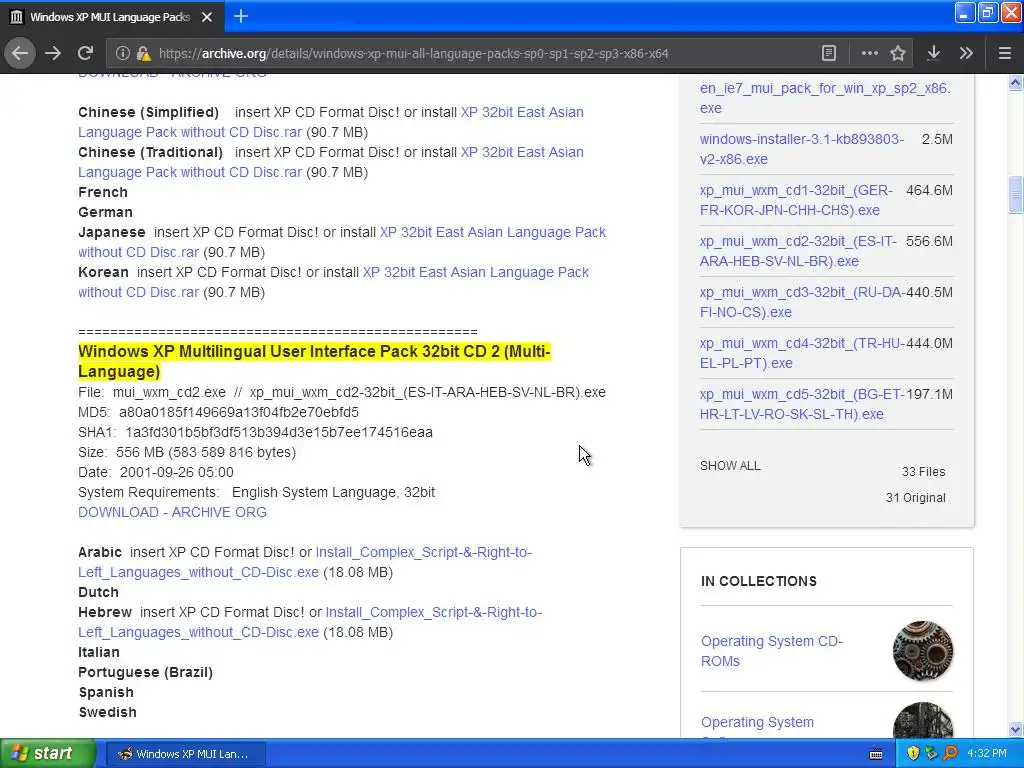The width and height of the screenshot is (1024, 768).
Task: Open East Asian Language Pack link for Chinese (Simplified)
Action: tap(330, 122)
